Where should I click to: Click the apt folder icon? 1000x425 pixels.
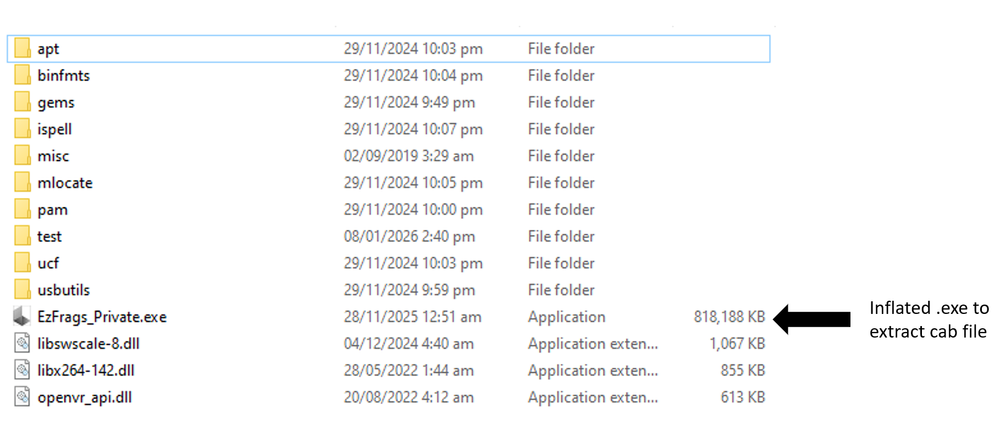(x=22, y=48)
